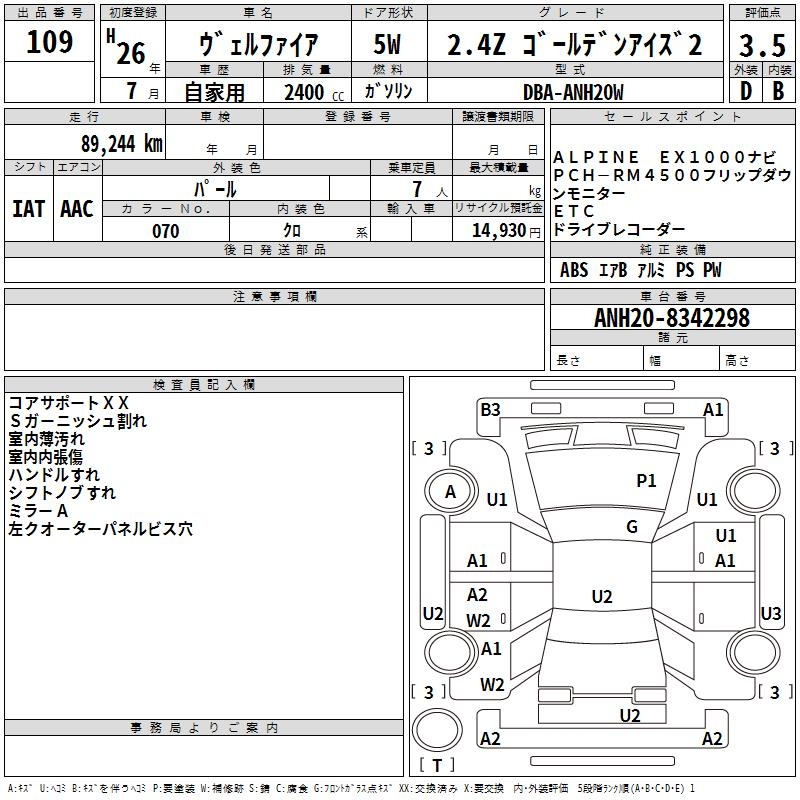Select the note 室内薄汚れ
The width and height of the screenshot is (800, 800).
point(46,439)
